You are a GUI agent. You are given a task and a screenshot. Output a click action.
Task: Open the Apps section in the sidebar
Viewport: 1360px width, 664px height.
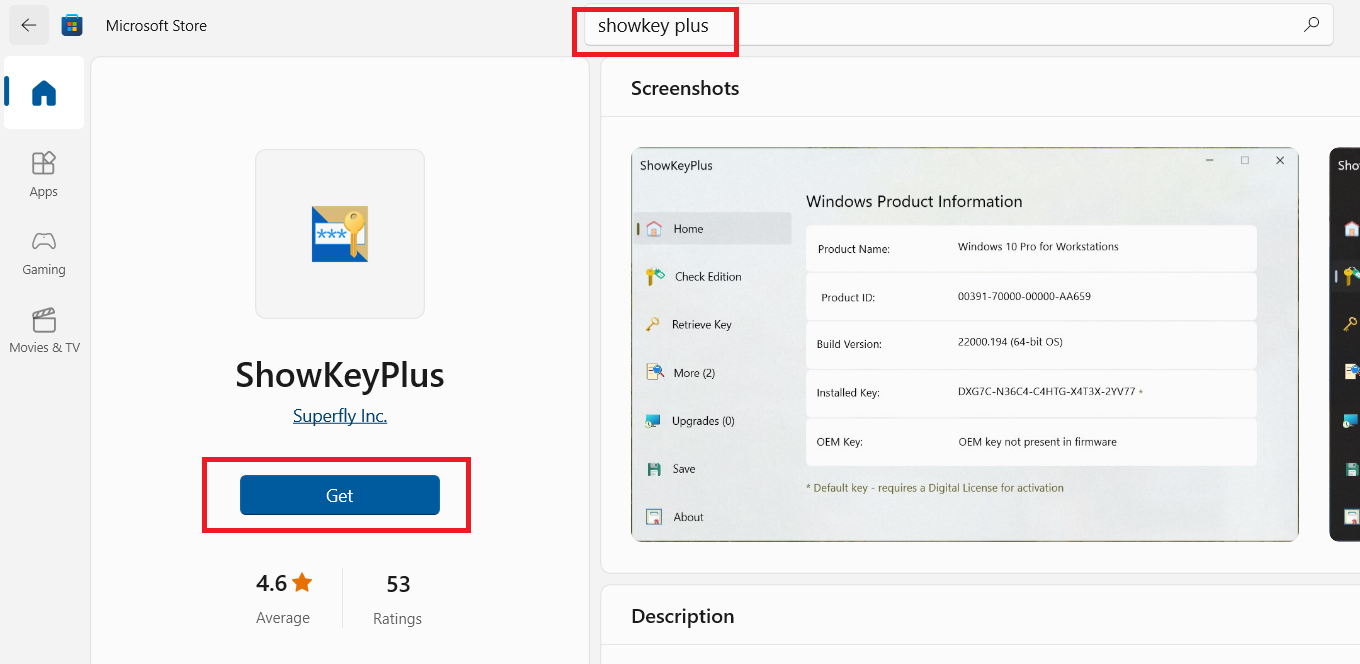pyautogui.click(x=44, y=174)
